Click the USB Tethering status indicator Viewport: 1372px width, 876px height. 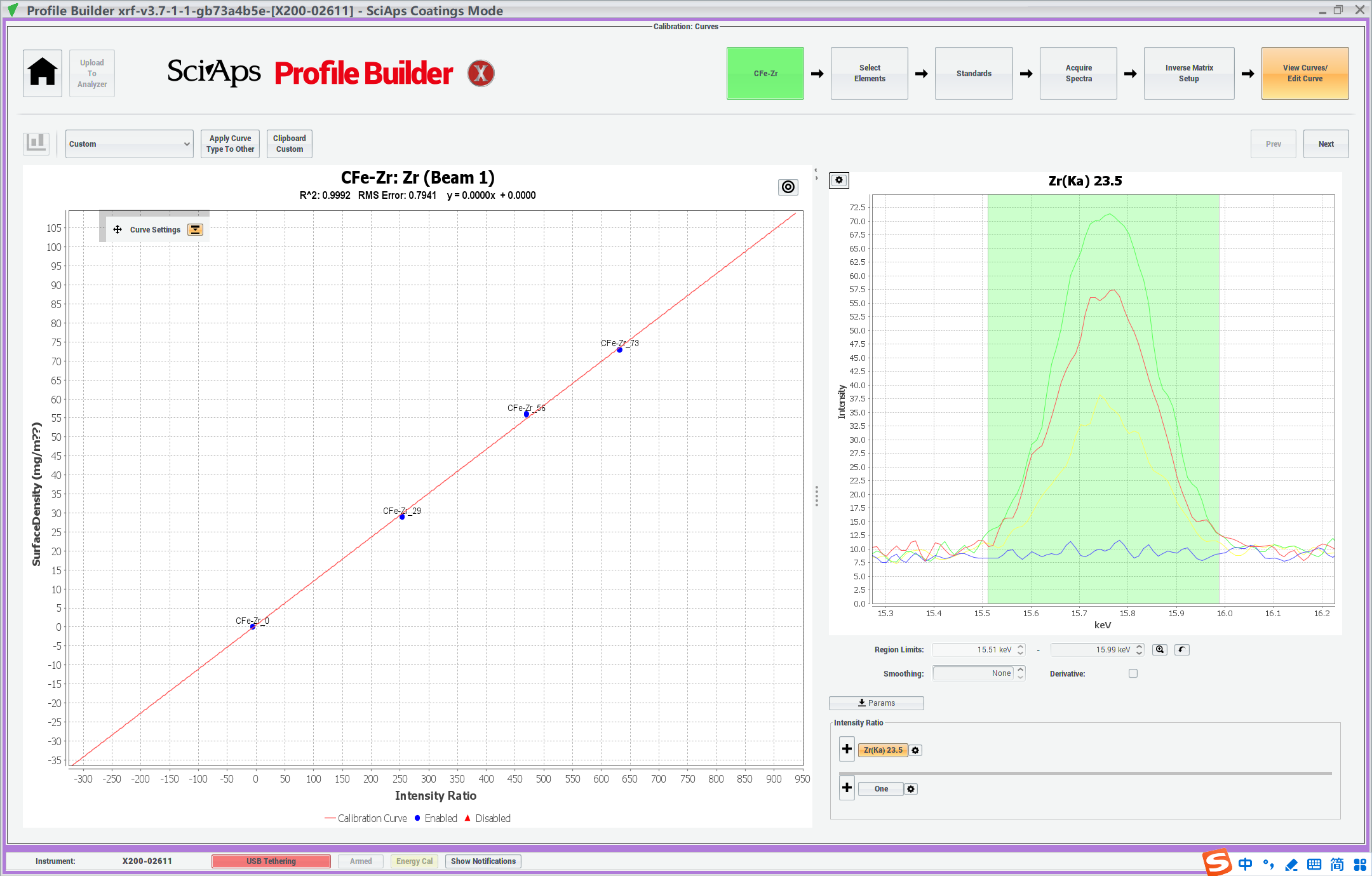[x=271, y=861]
